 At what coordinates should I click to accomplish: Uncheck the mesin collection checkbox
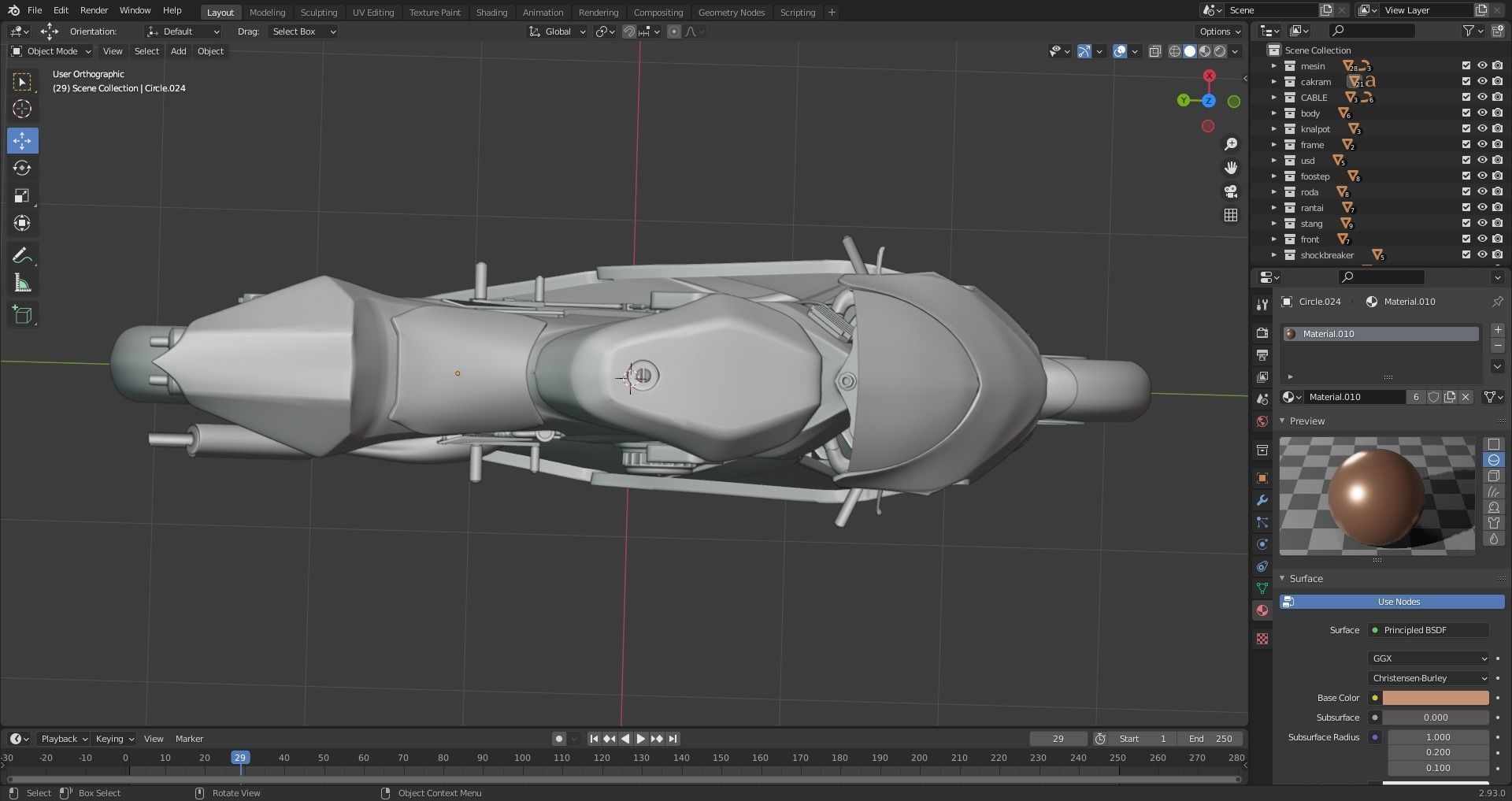(x=1466, y=66)
